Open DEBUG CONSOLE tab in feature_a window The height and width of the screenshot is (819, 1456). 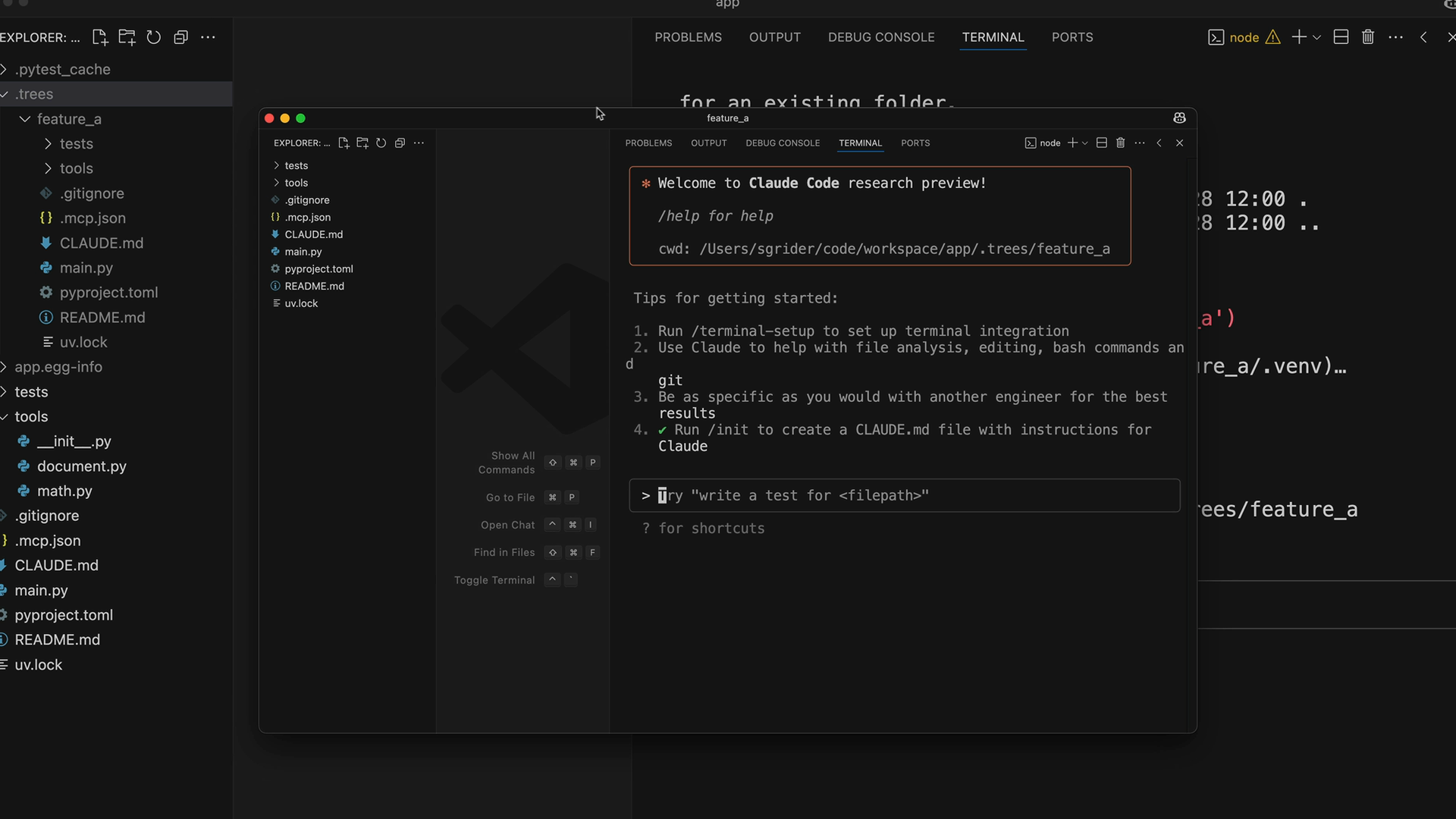(783, 143)
